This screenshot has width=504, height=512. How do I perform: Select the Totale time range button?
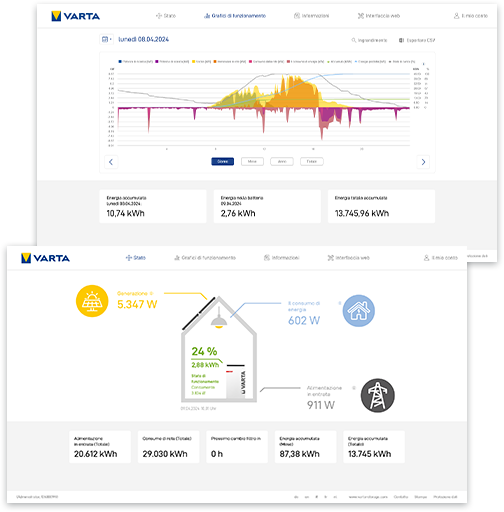click(x=312, y=161)
